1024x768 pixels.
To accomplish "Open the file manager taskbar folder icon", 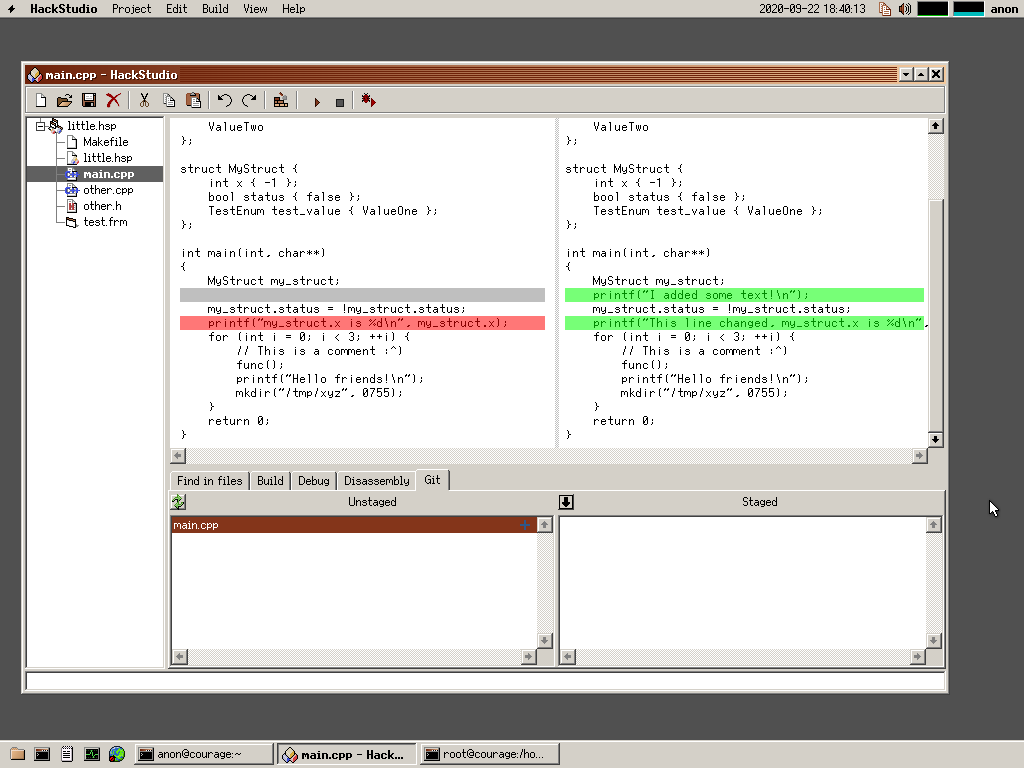I will point(18,754).
